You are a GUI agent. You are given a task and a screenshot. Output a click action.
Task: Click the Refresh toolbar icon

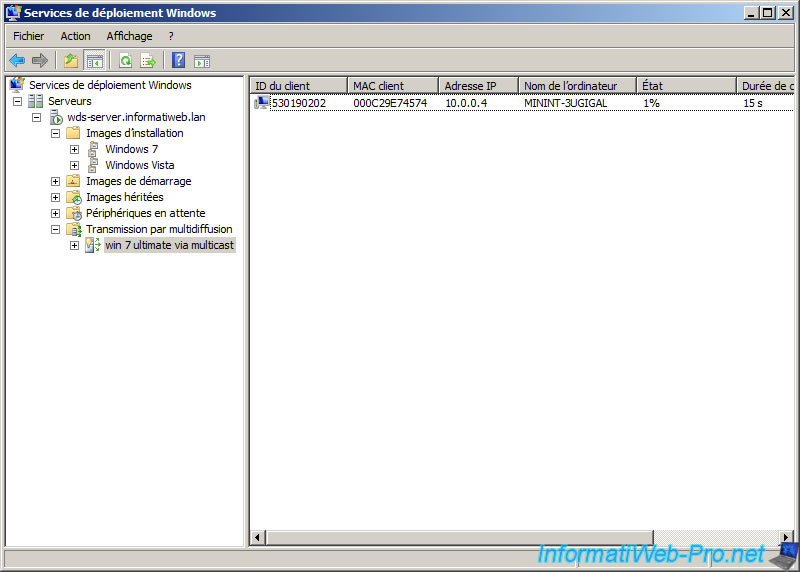pos(126,61)
